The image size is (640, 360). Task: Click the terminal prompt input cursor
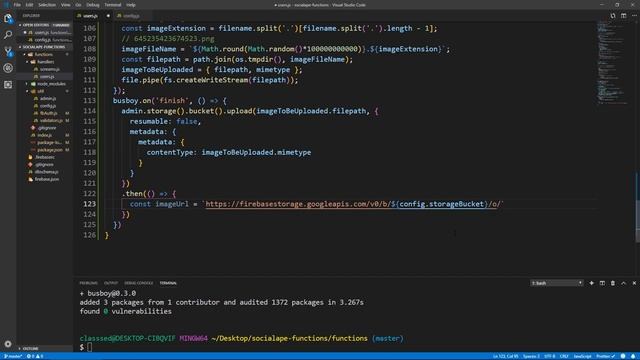click(89, 347)
